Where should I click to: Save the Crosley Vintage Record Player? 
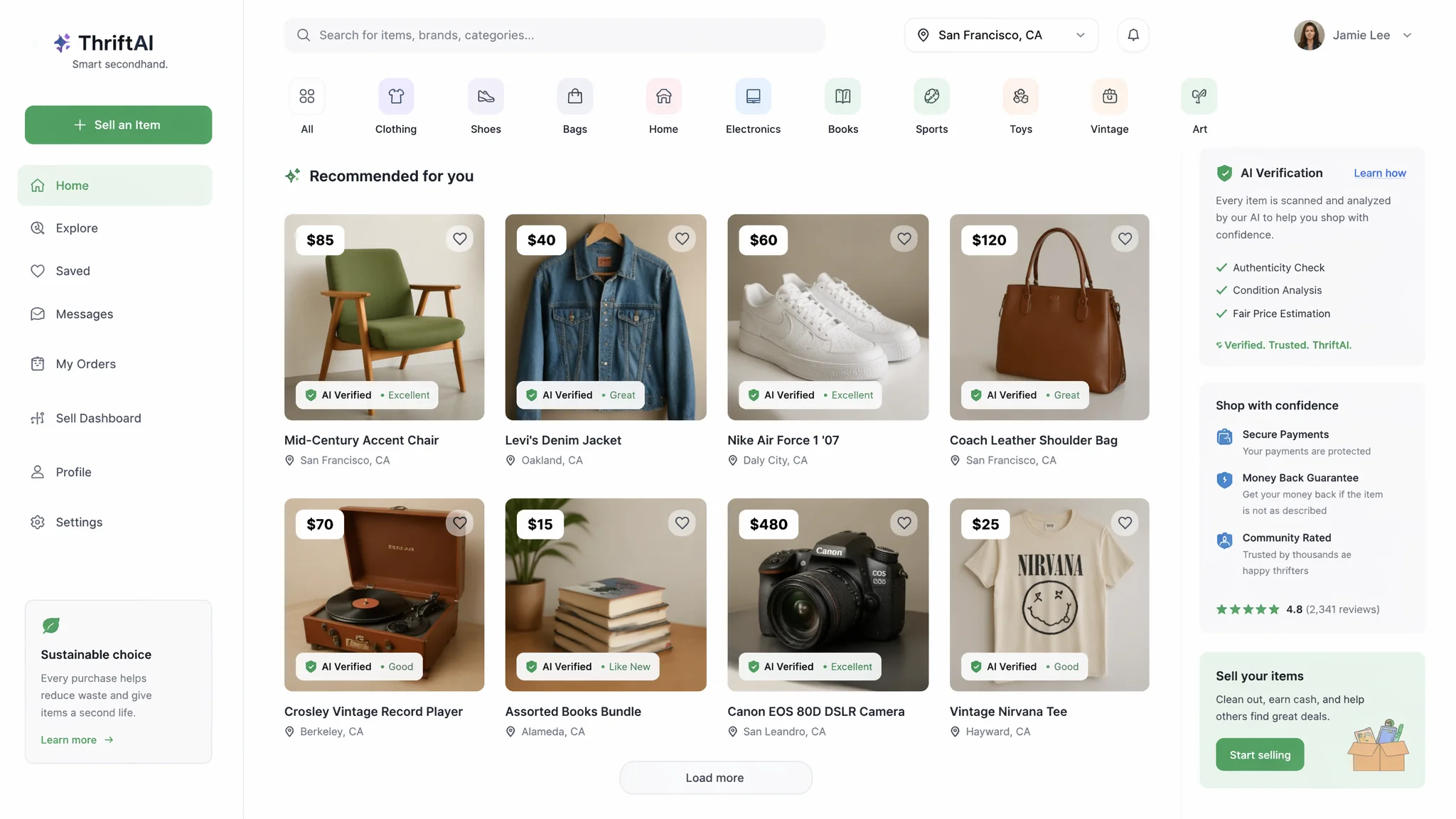click(x=460, y=523)
